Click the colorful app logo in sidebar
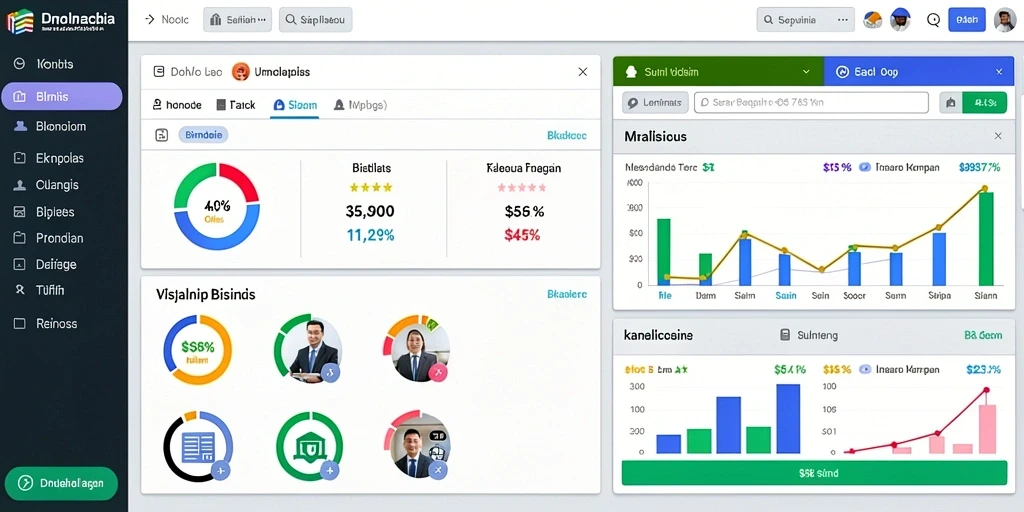This screenshot has width=1024, height=512. click(x=20, y=21)
